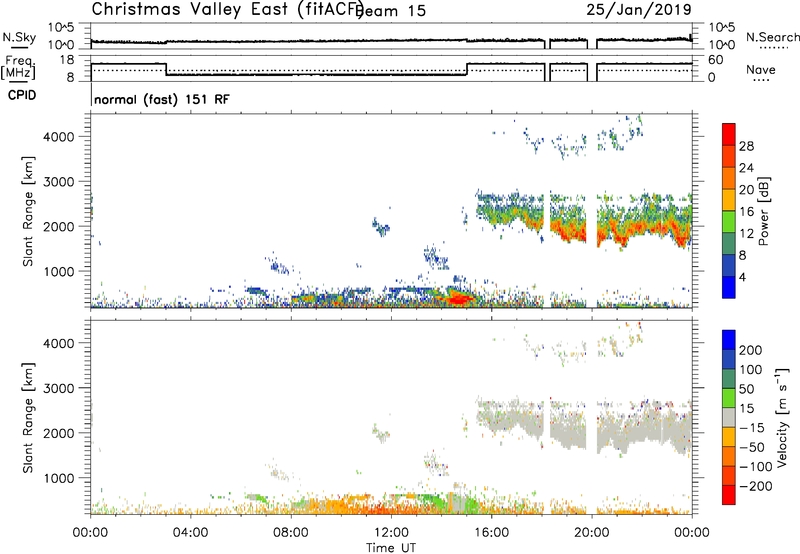The width and height of the screenshot is (800, 554).
Task: Click the 'N.Search' legend label
Action: click(x=772, y=37)
